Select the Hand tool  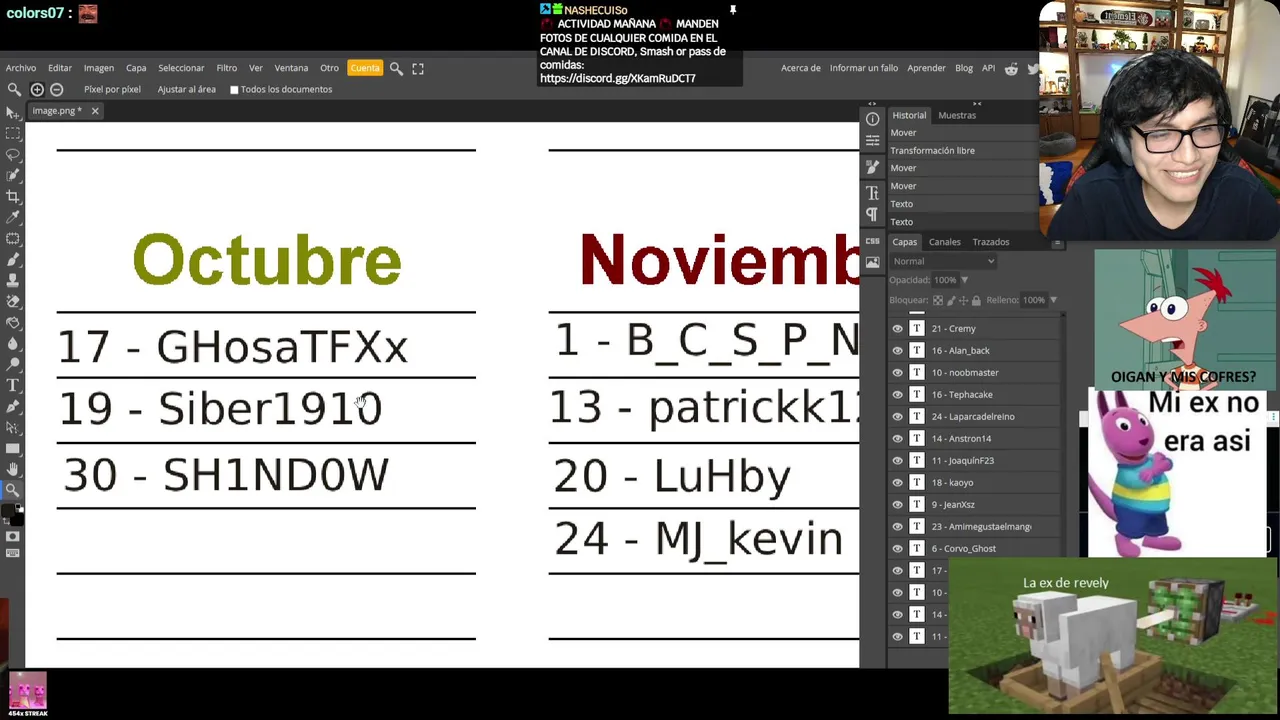13,470
